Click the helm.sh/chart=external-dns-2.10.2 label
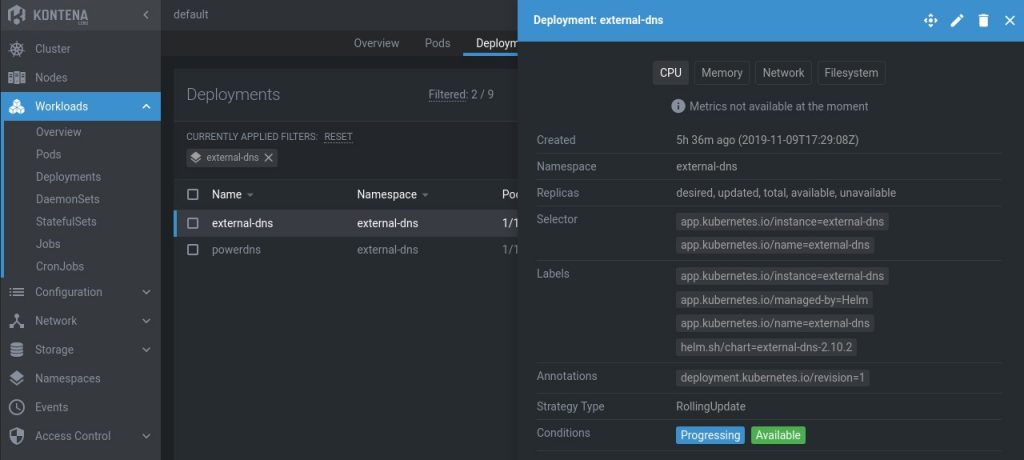 766,348
